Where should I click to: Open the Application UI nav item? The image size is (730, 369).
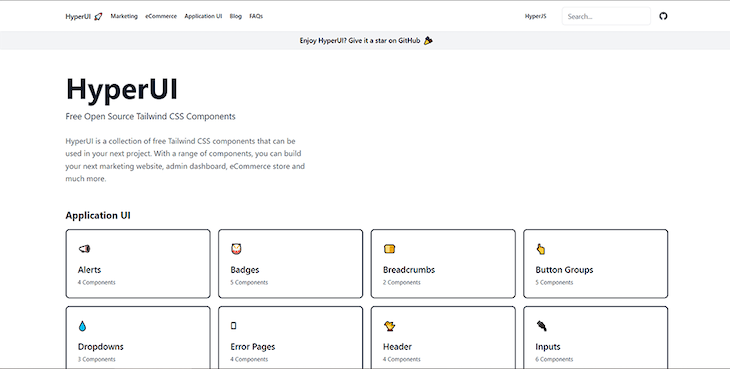pos(203,16)
